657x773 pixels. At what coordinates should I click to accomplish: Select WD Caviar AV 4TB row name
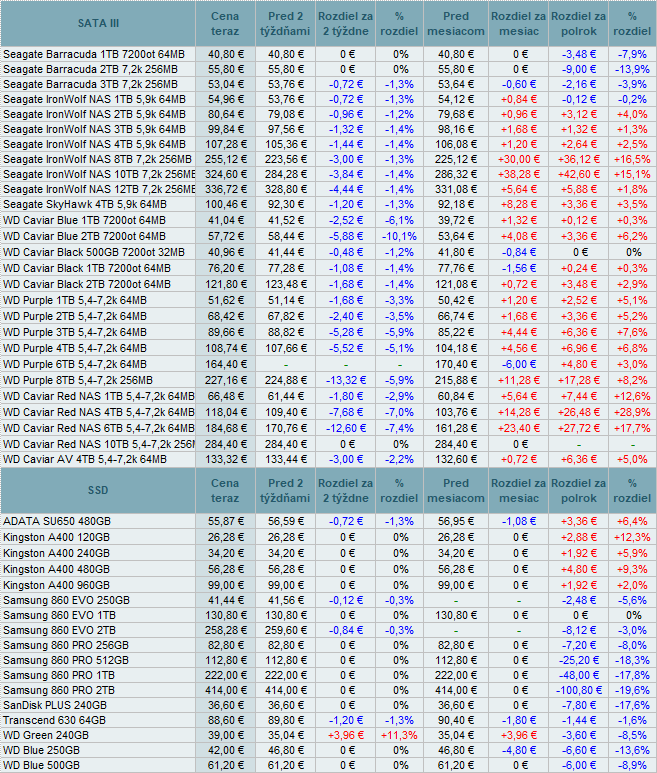85,459
